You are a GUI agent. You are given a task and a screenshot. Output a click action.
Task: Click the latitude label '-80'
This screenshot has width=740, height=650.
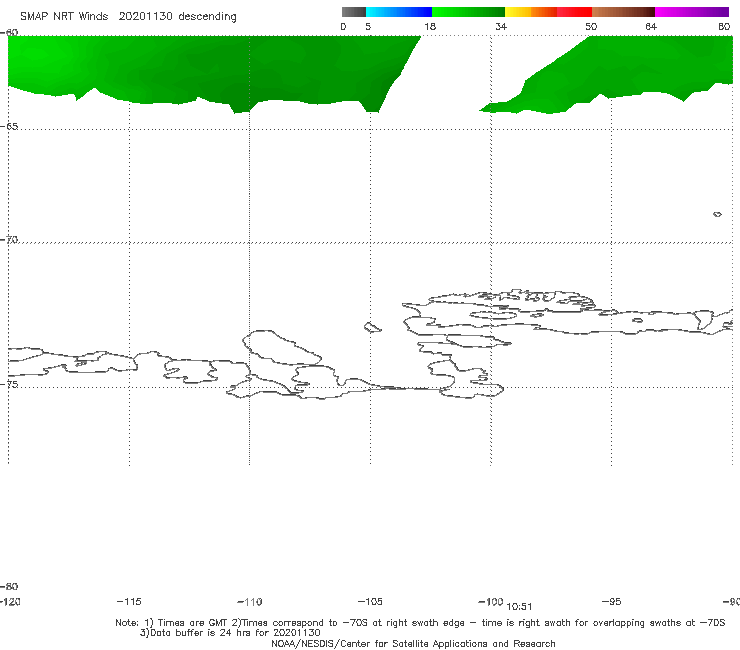(9, 586)
